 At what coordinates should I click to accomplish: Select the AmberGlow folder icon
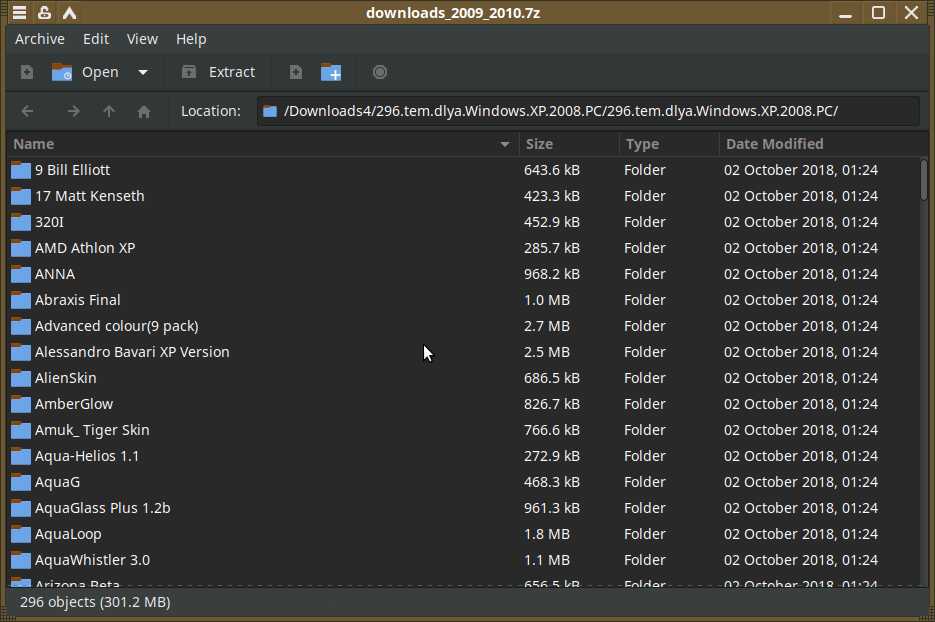[x=21, y=404]
